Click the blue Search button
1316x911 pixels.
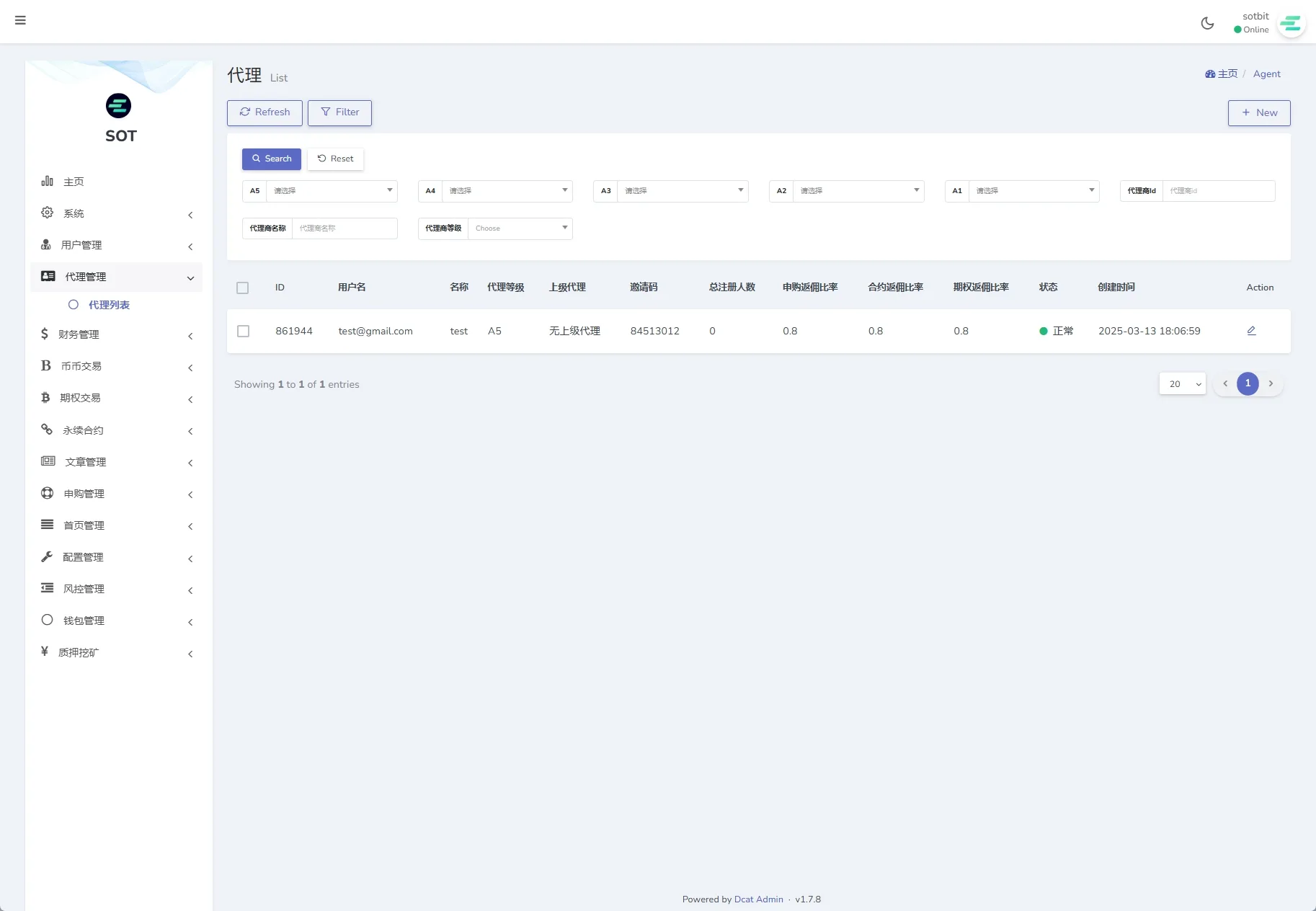click(x=272, y=159)
